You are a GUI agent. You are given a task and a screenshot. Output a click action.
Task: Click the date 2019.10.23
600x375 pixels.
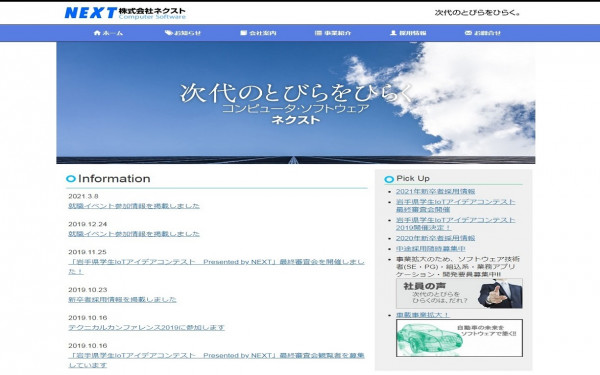[88, 290]
